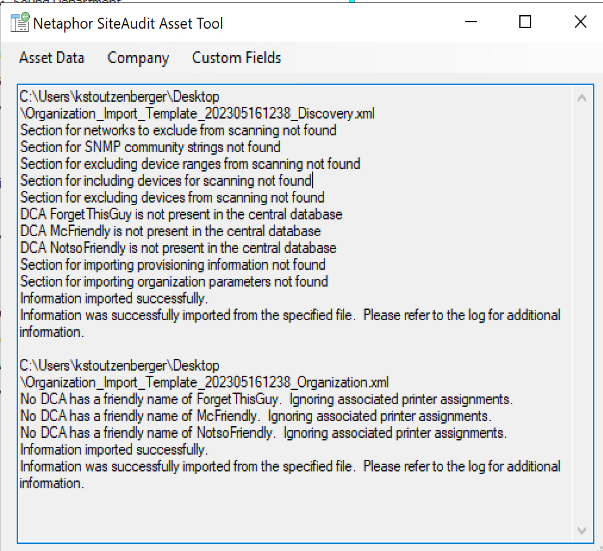
Task: Click 'No DCA has a friendly name of ForgetThisGuy' line
Action: click(x=266, y=400)
